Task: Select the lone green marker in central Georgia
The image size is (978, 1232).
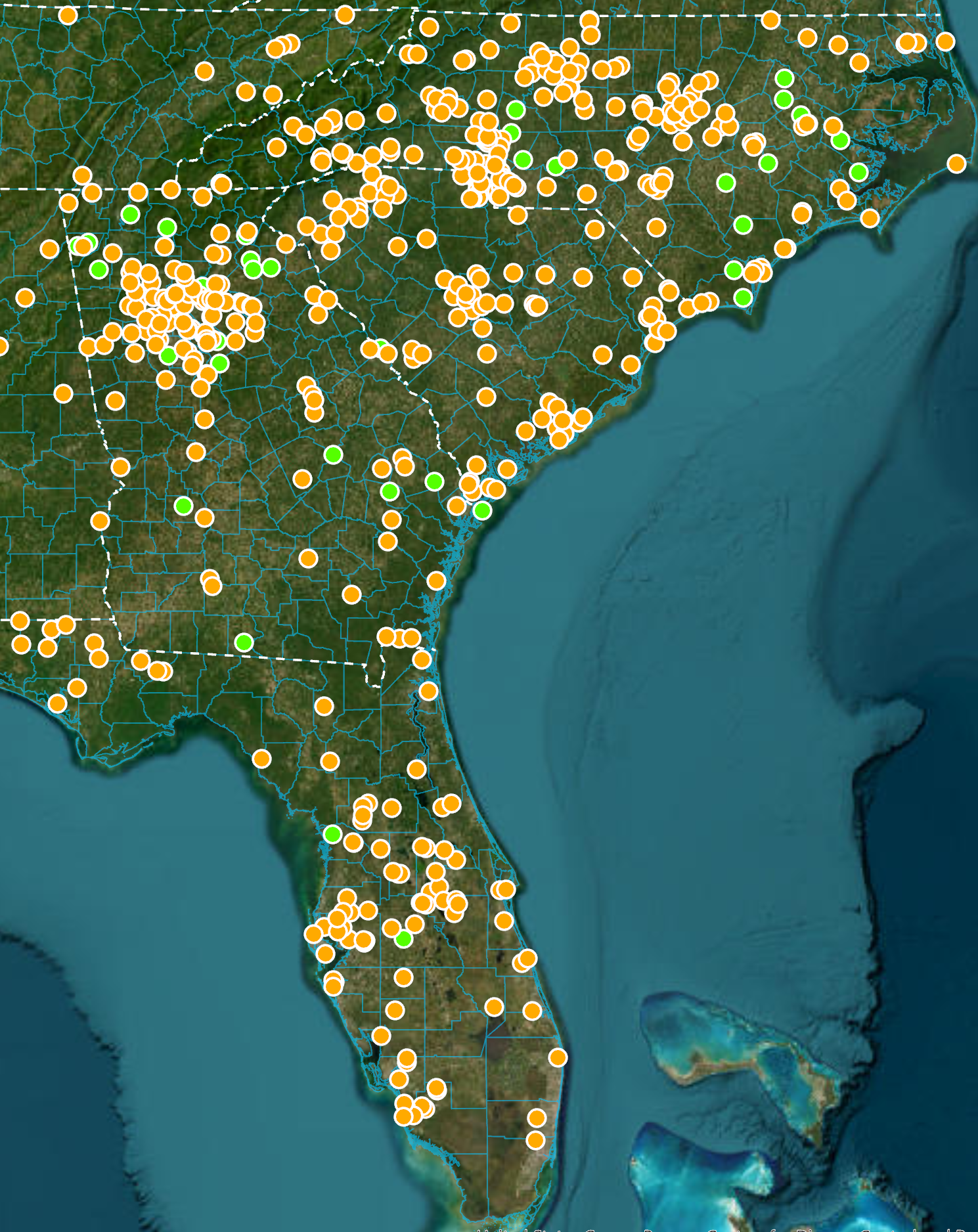Action: coord(333,454)
